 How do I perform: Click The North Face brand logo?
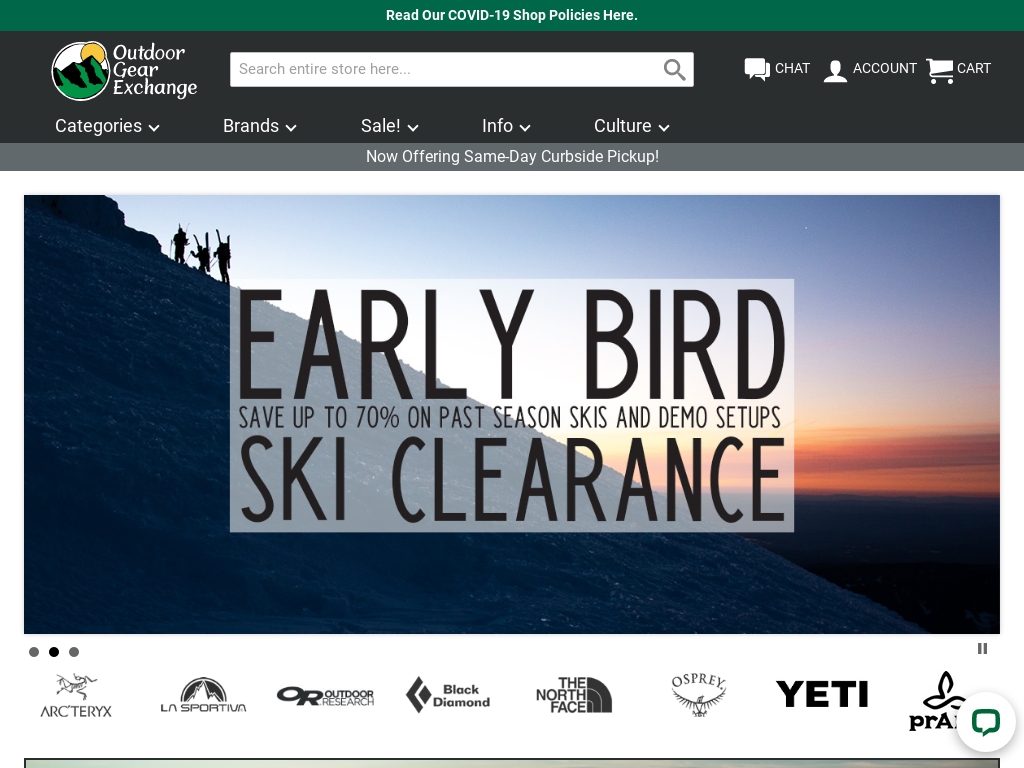coord(574,694)
